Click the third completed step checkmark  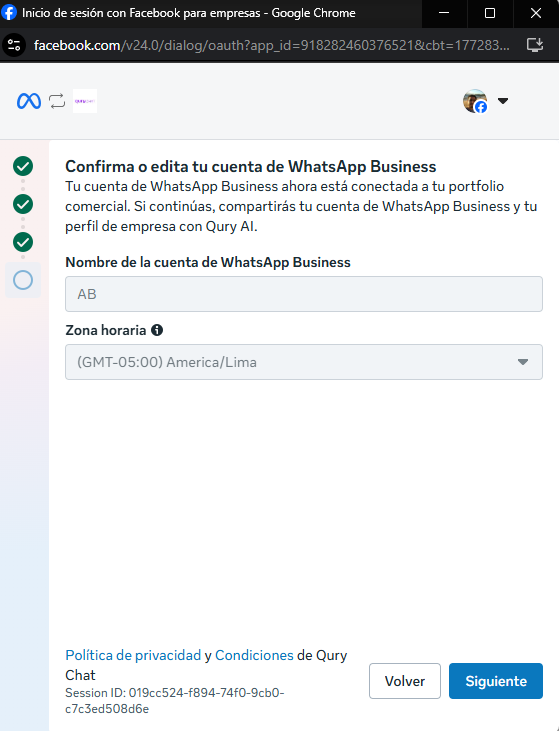coord(23,242)
